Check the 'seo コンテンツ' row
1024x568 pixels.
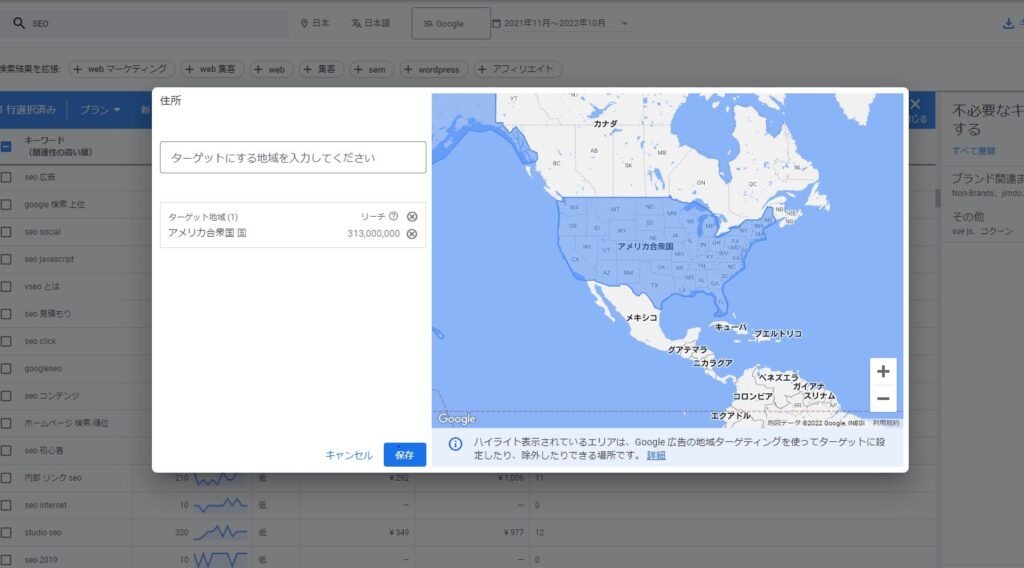(x=6, y=396)
